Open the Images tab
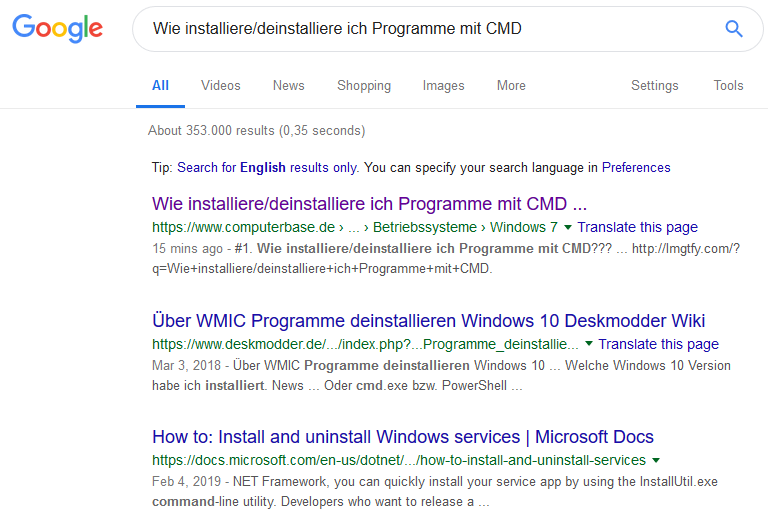768x510 pixels. 443,86
